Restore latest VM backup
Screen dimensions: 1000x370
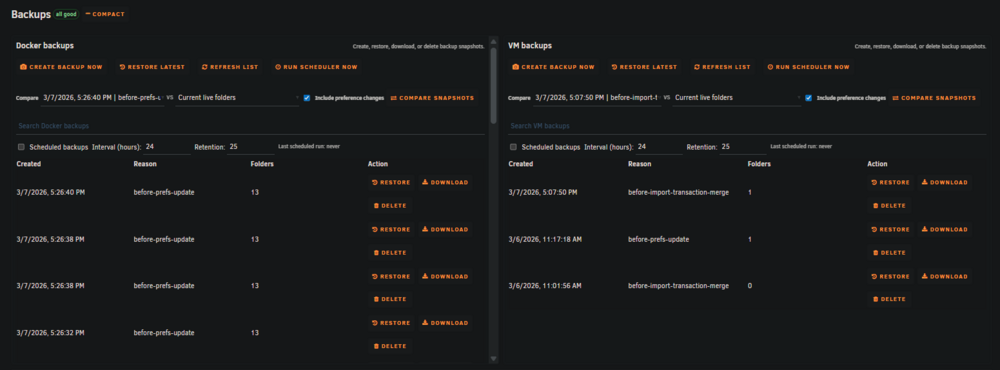click(644, 67)
